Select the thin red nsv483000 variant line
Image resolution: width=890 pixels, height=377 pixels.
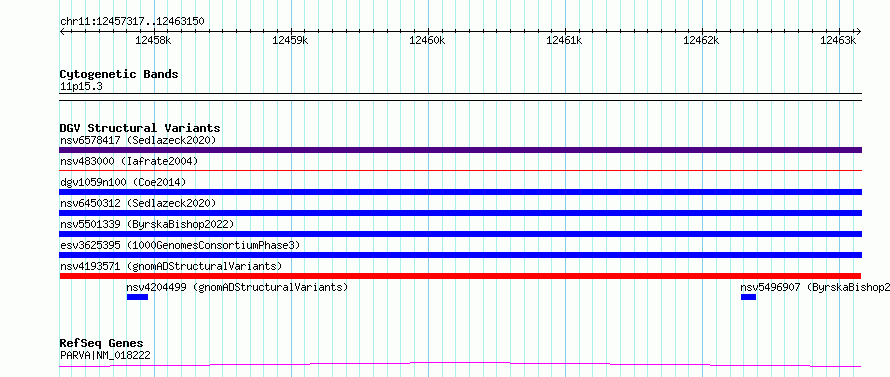point(460,170)
